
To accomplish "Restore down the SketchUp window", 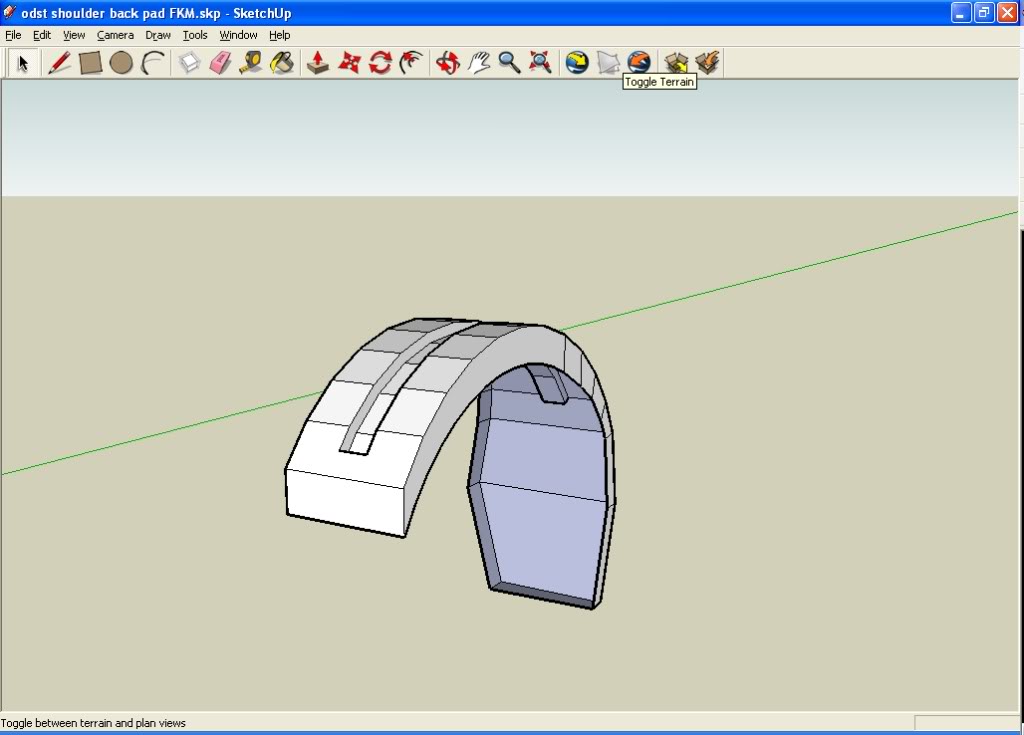I will (984, 13).
